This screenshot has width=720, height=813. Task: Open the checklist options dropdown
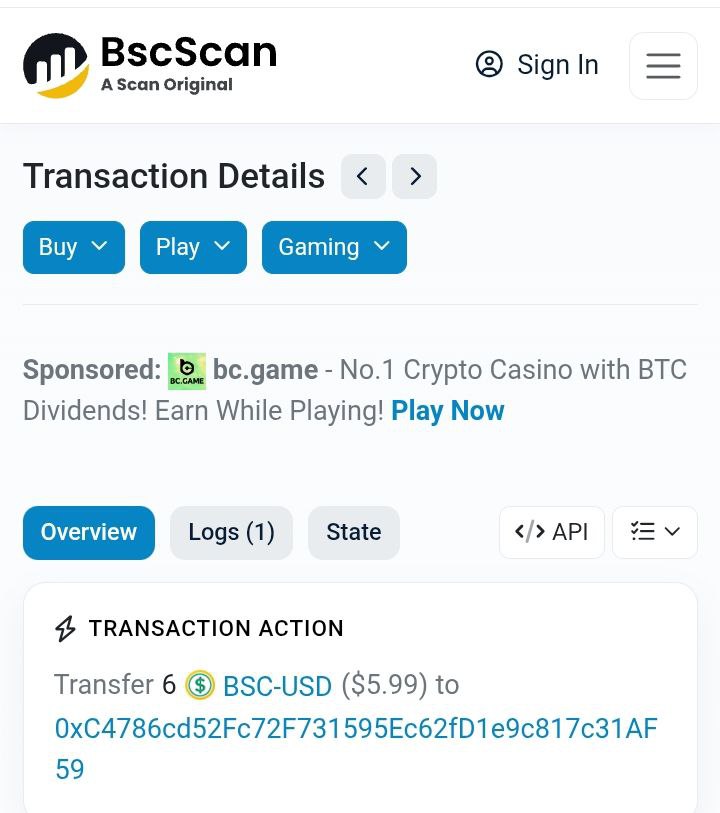[655, 532]
